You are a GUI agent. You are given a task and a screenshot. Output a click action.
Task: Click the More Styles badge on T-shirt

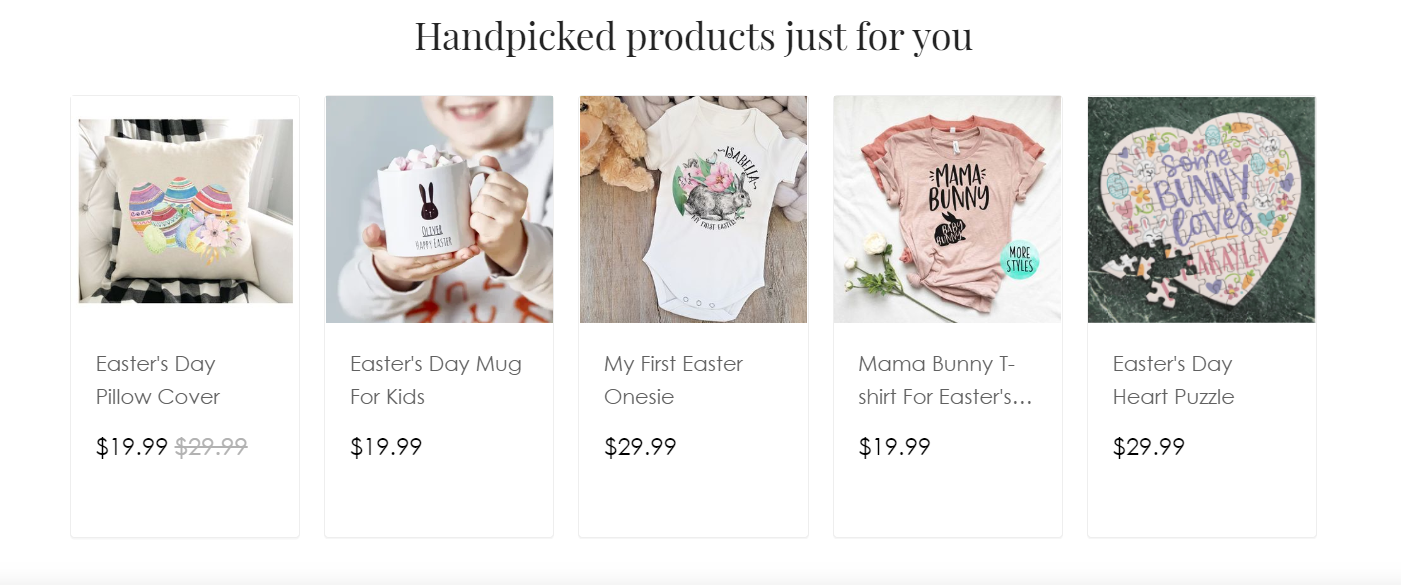click(1020, 259)
